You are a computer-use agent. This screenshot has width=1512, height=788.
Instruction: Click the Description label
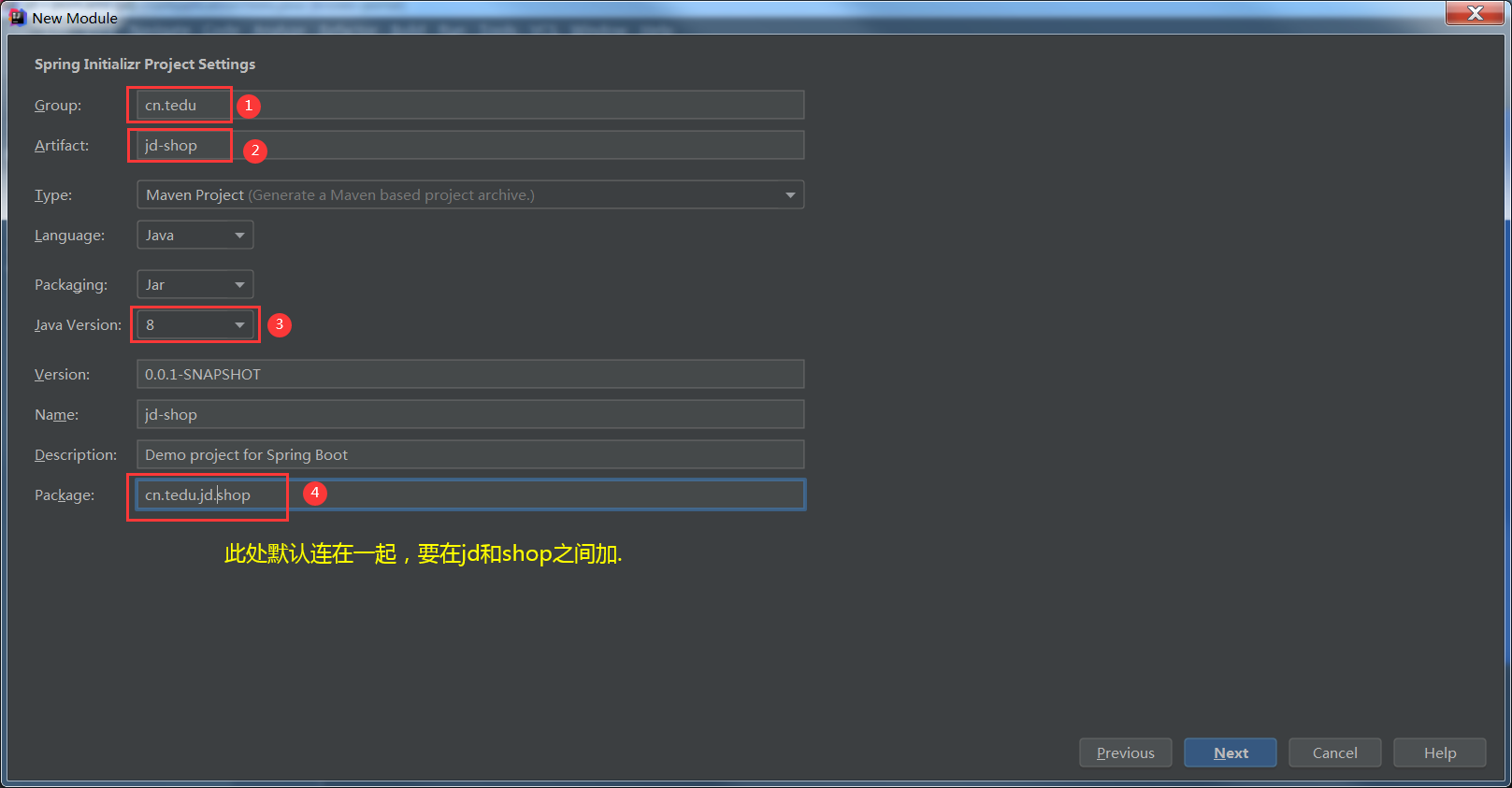76,454
